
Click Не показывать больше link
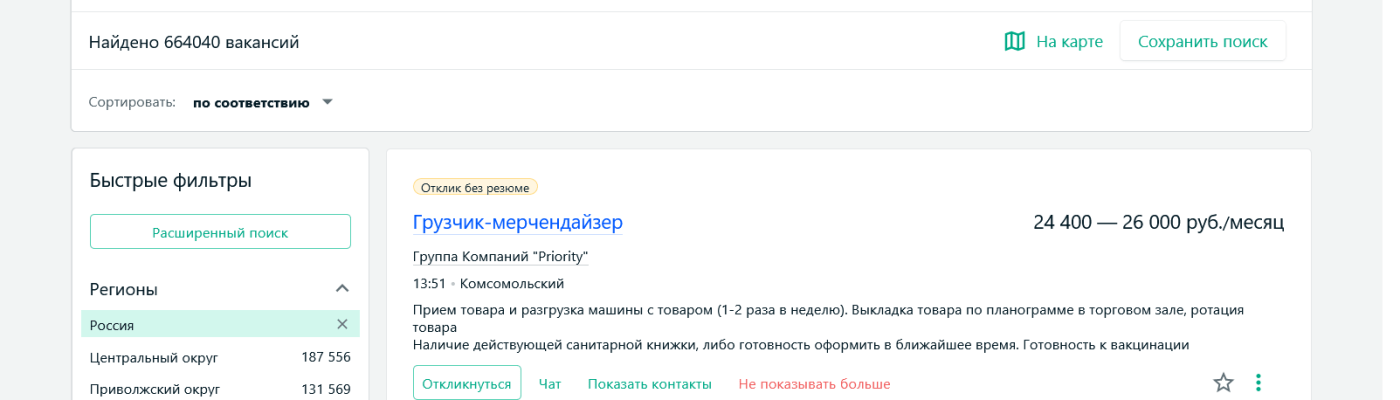tap(814, 384)
